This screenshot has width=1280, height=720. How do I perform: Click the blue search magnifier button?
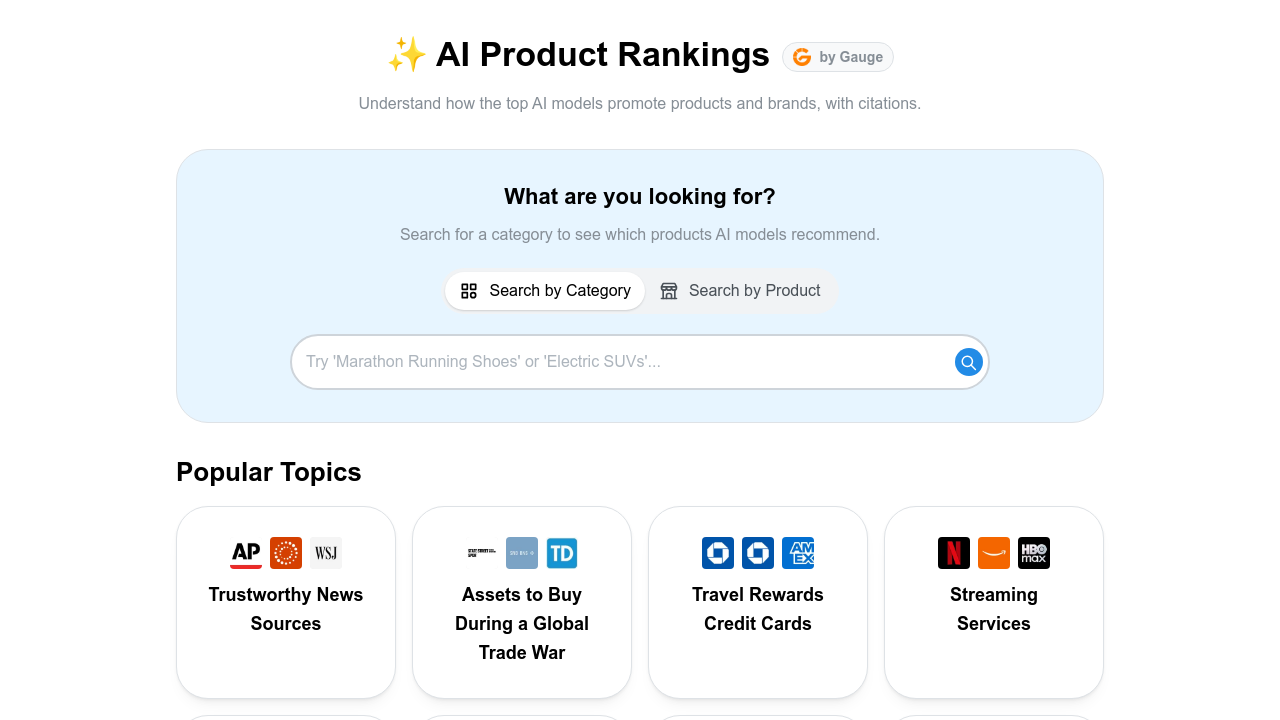click(x=967, y=362)
